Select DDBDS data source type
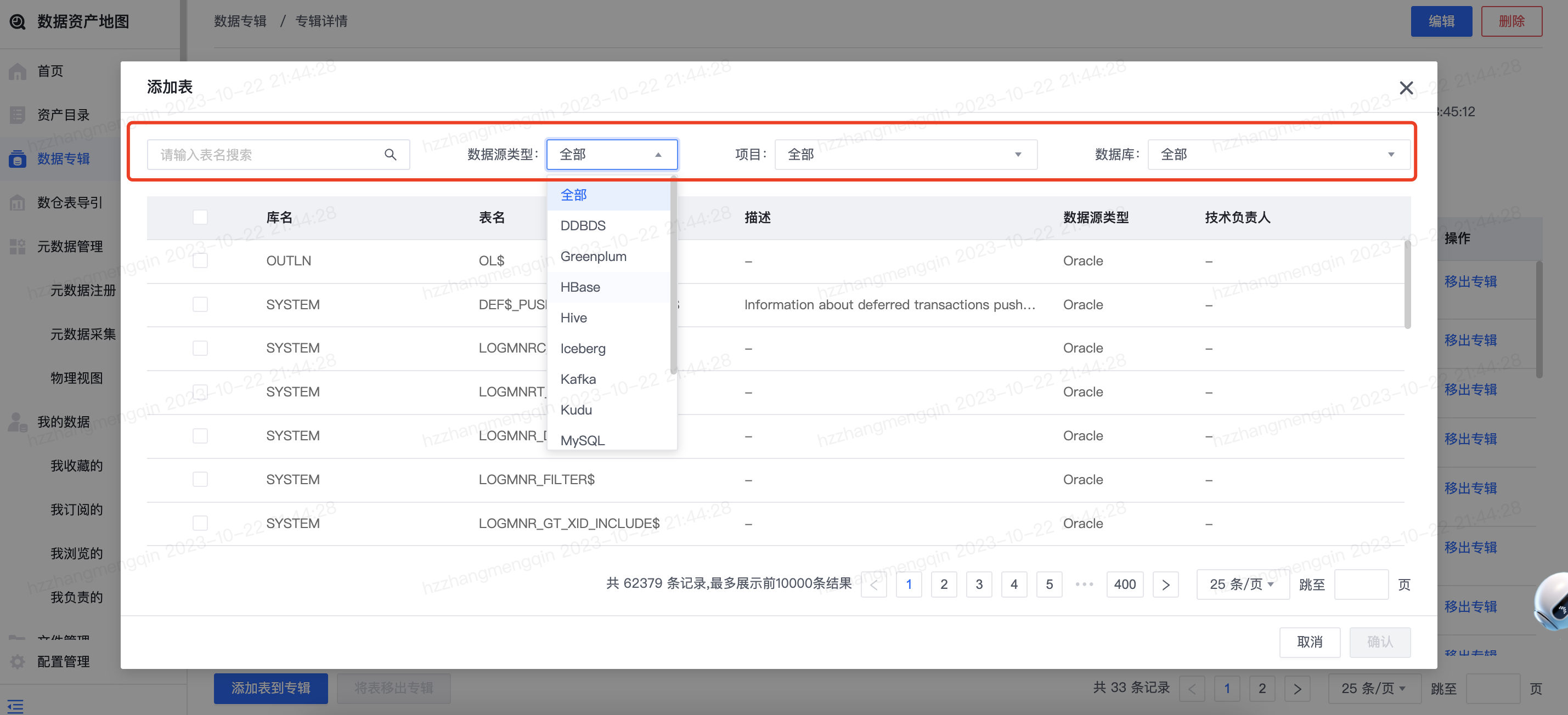This screenshot has width=1568, height=715. (608, 226)
